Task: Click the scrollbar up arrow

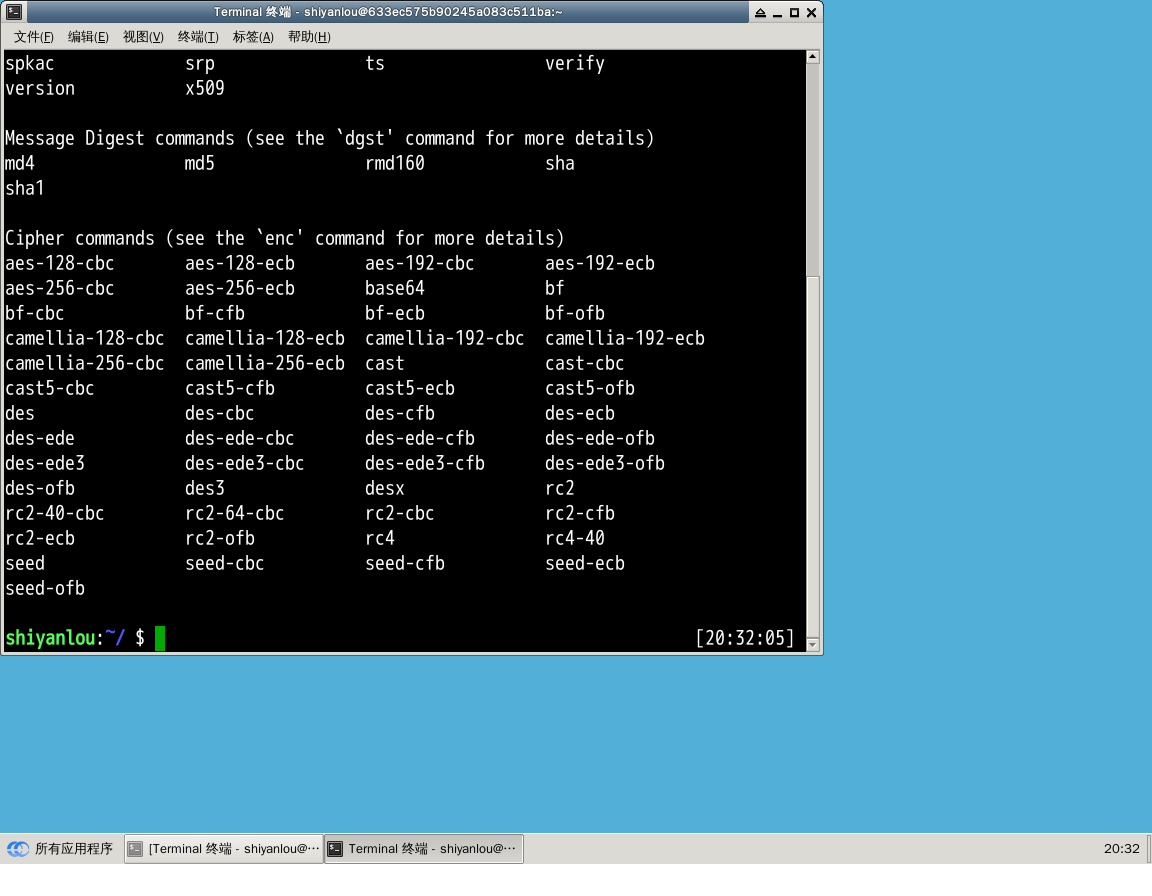Action: (x=813, y=58)
